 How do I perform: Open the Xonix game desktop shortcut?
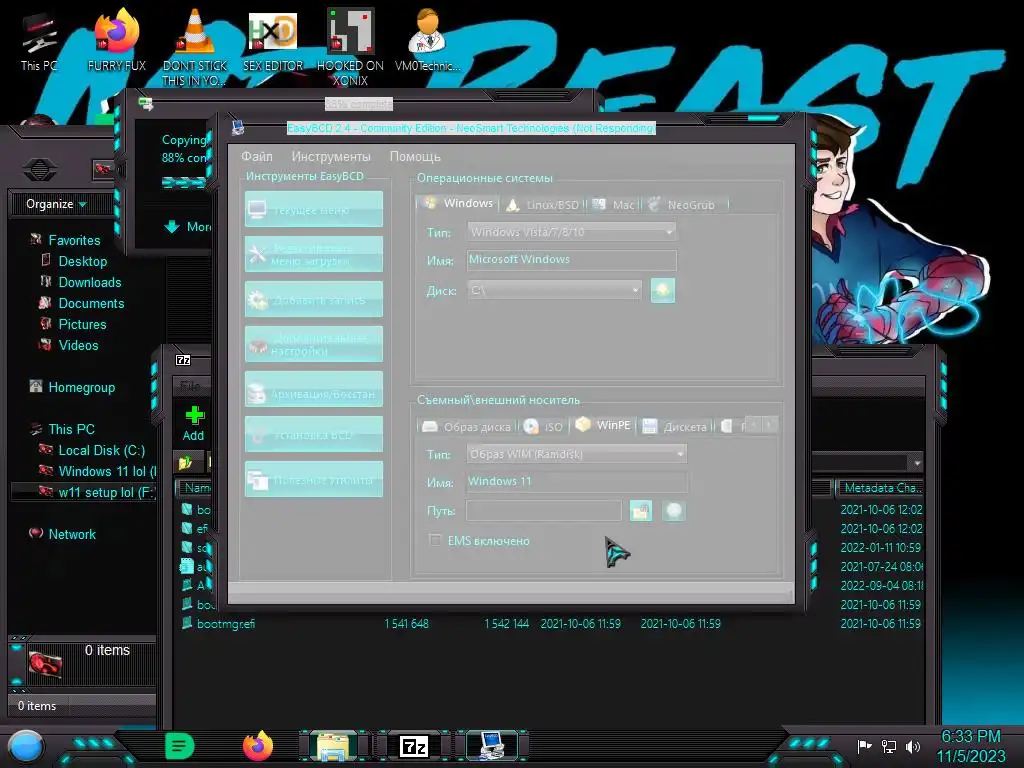pyautogui.click(x=350, y=47)
